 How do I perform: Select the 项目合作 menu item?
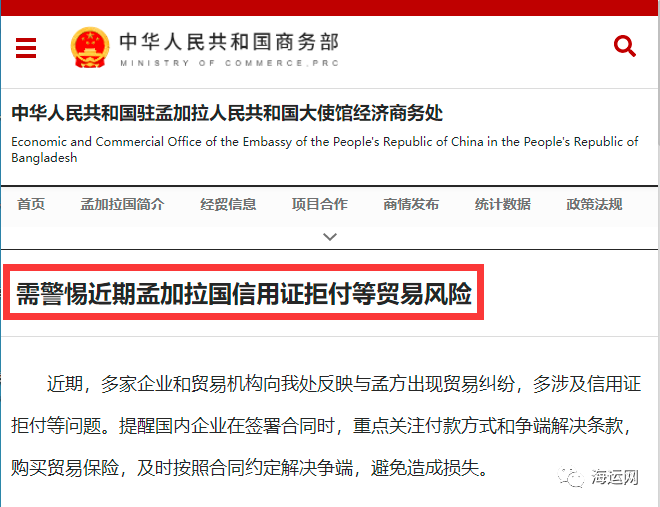pos(319,204)
